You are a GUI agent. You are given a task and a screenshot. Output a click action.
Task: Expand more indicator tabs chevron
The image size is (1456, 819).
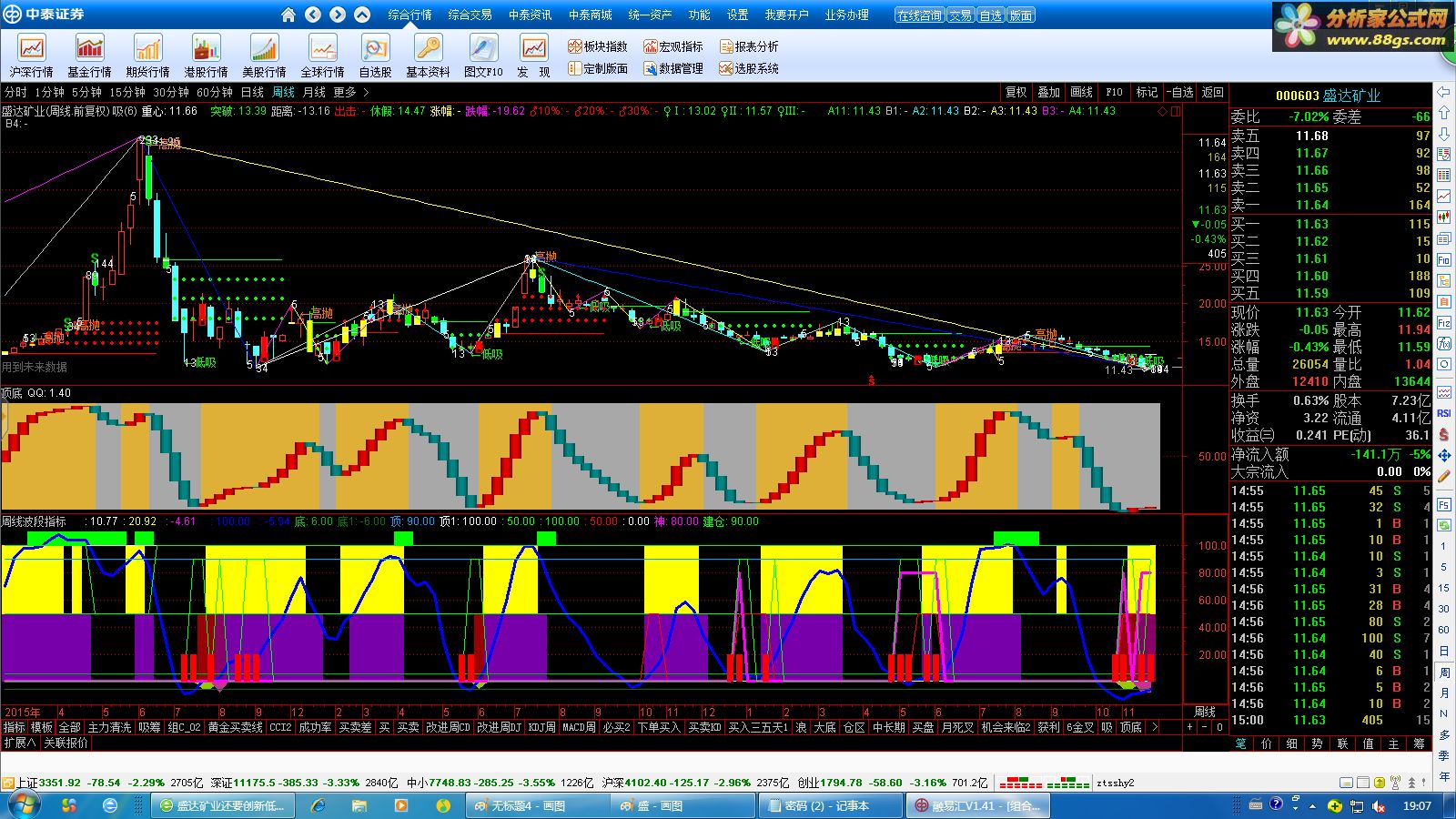pyautogui.click(x=1154, y=727)
